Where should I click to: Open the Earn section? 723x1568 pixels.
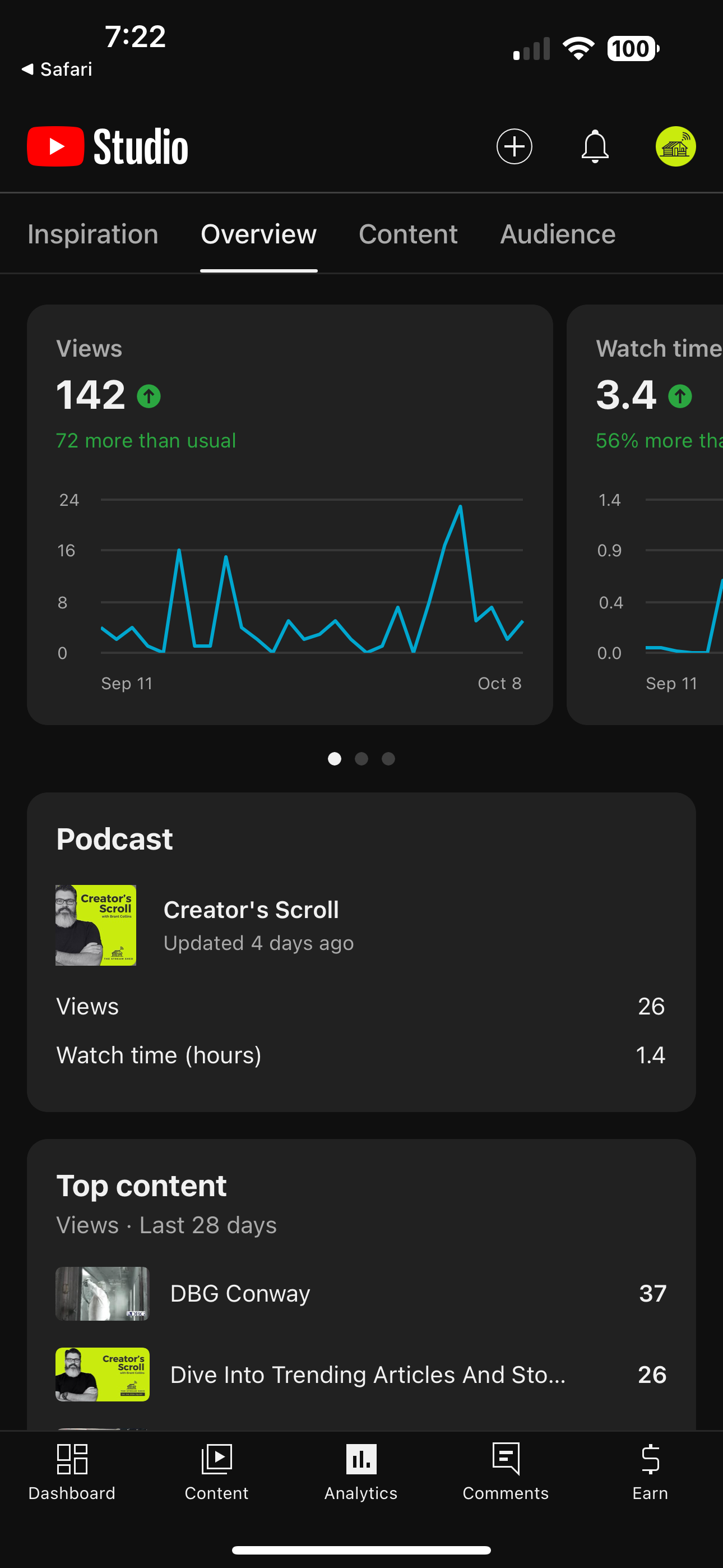coord(650,1472)
